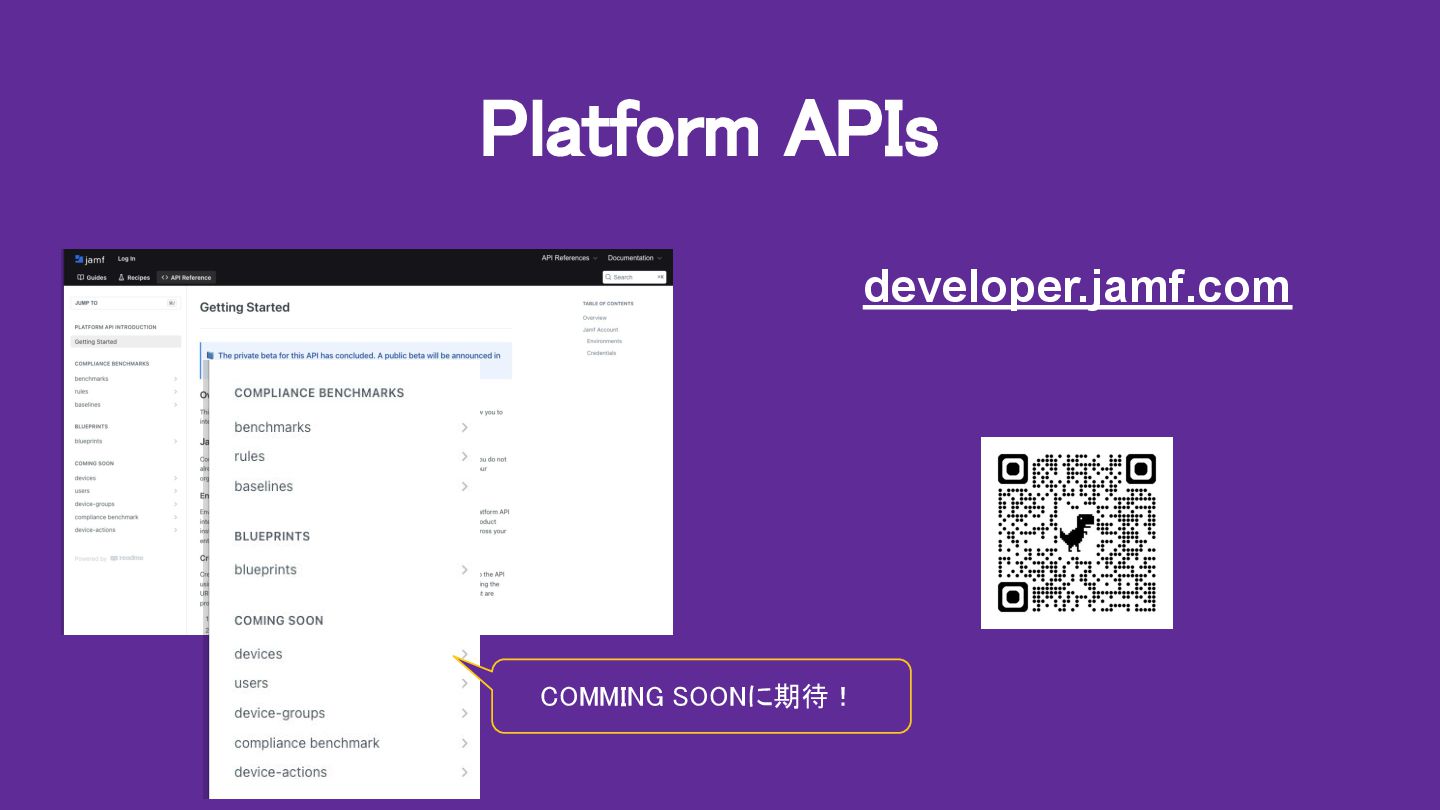Select Getting Started in the small sidebar

point(125,342)
